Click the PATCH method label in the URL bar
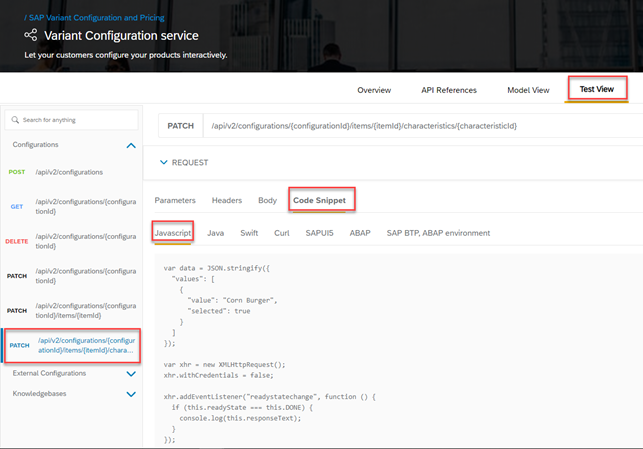The width and height of the screenshot is (643, 449). [x=180, y=126]
